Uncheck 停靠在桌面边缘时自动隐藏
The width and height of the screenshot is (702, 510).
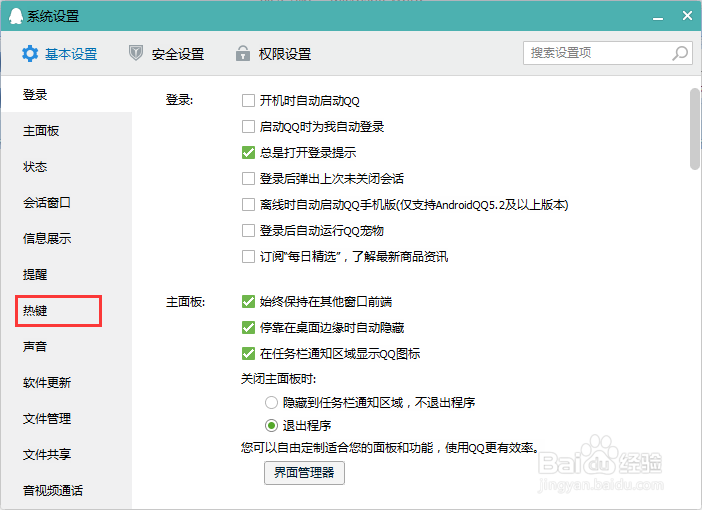(248, 328)
